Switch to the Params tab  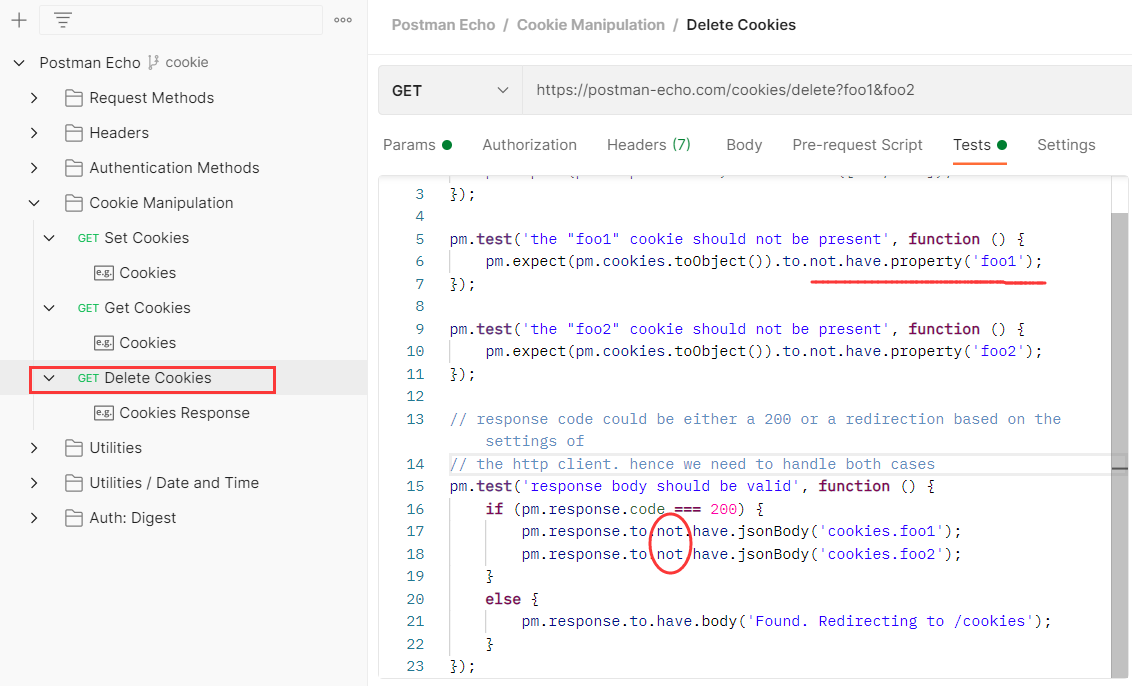click(409, 145)
